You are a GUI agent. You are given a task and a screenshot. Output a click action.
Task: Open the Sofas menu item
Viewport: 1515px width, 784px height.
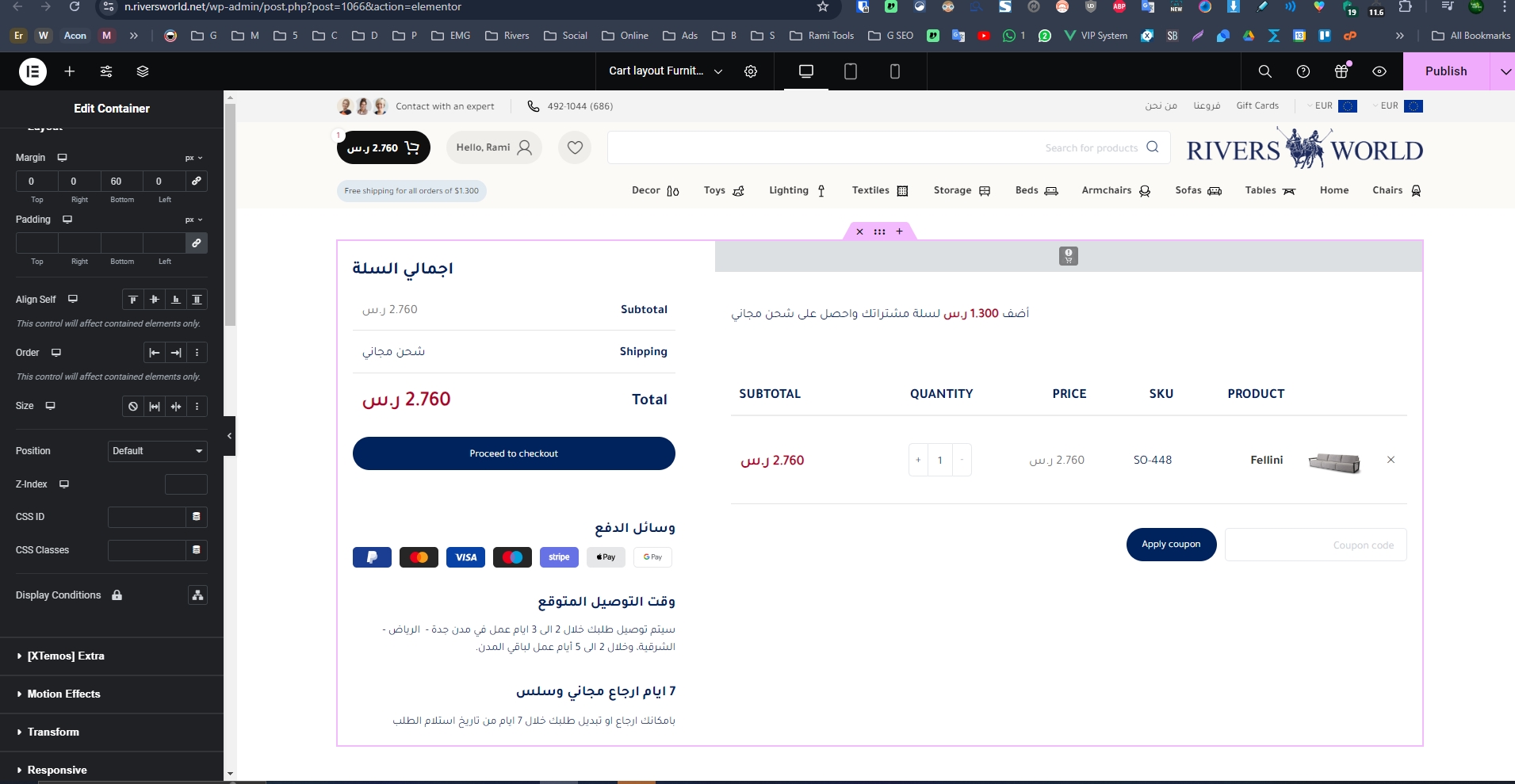pos(1198,190)
